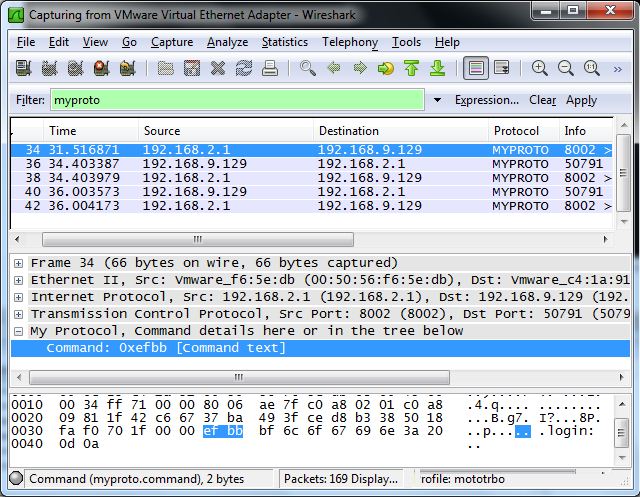Open the Tools menu

pyautogui.click(x=406, y=42)
